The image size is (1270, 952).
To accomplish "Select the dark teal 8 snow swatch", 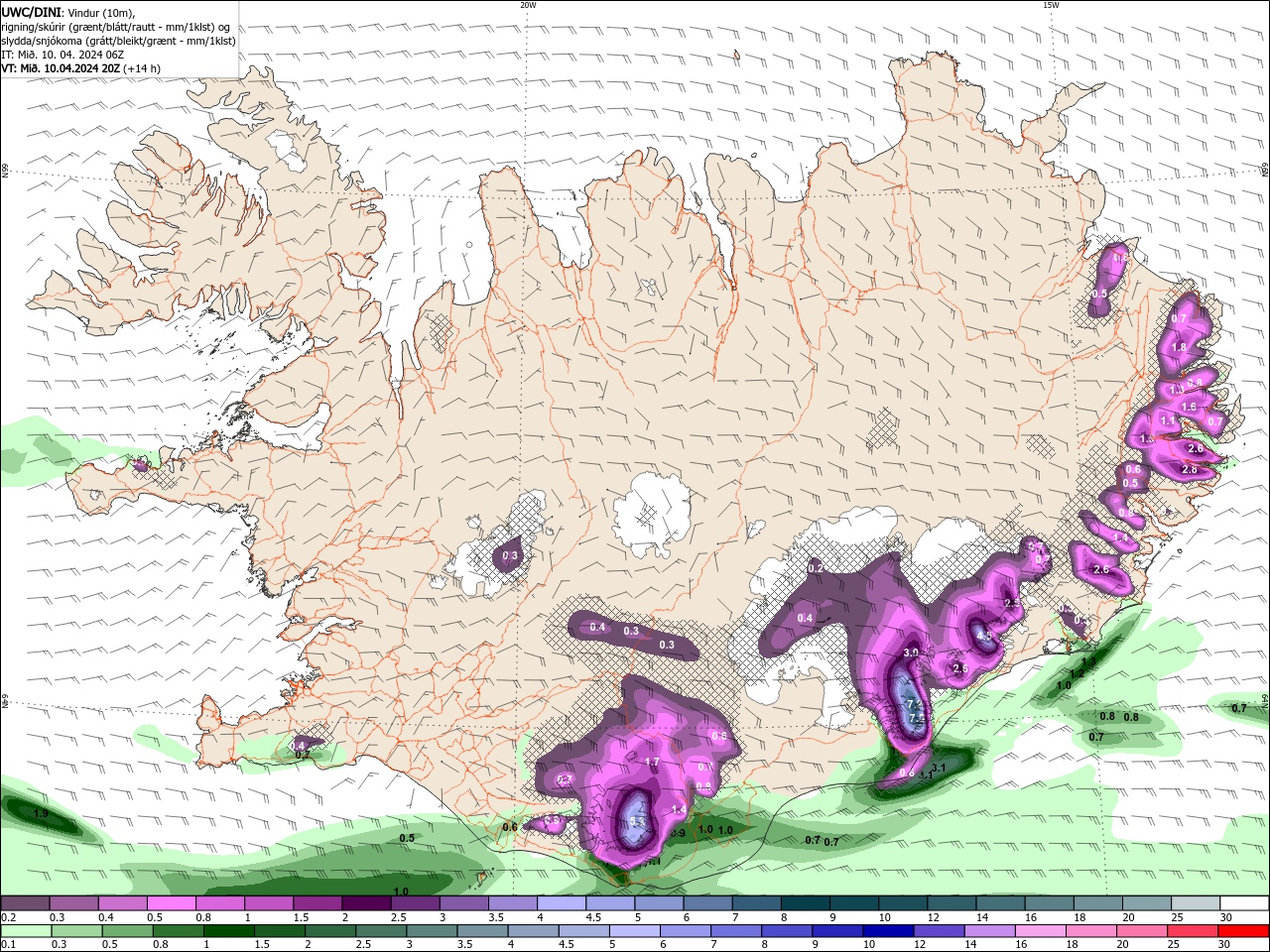I will [x=805, y=903].
